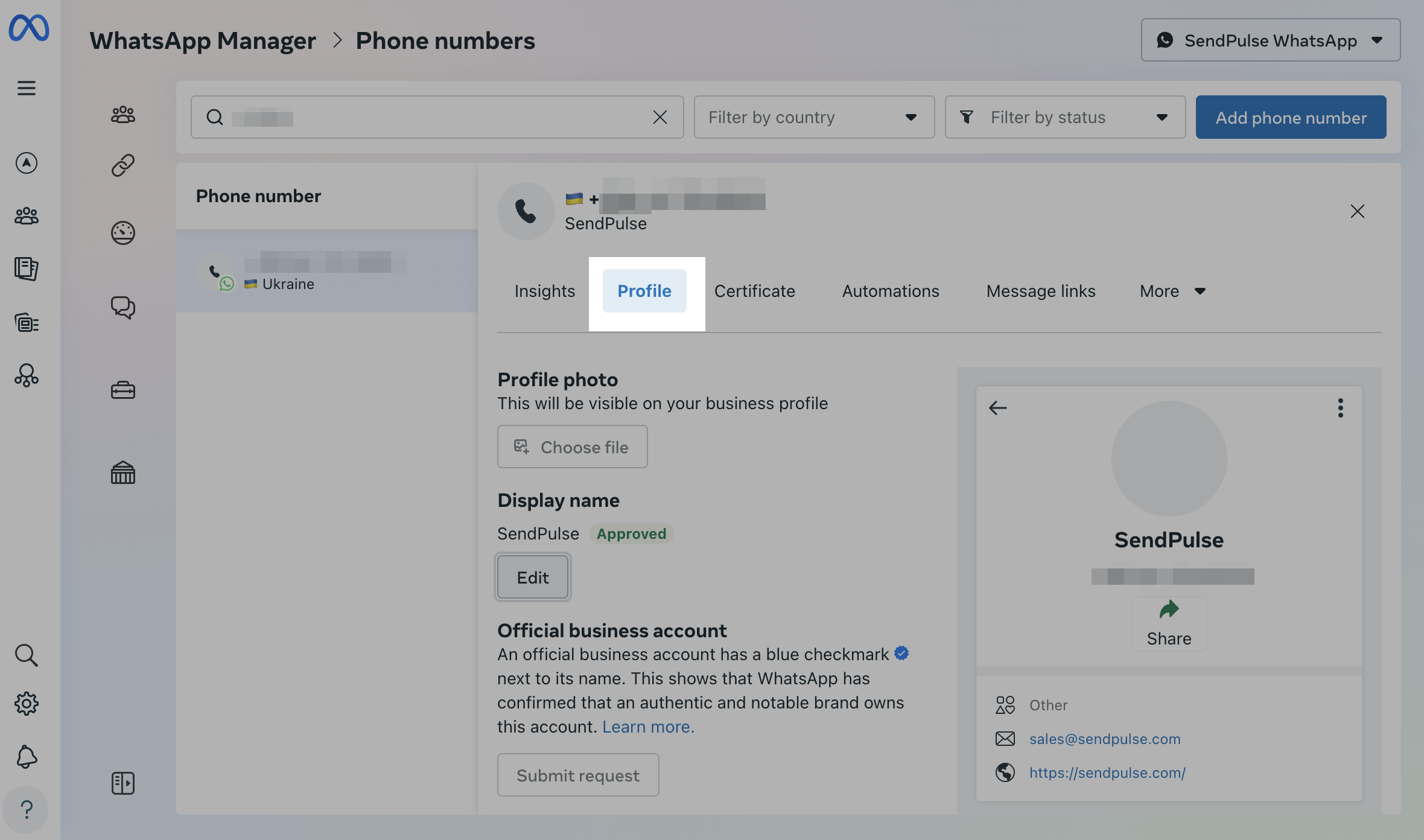Switch to the Certificate tab
The height and width of the screenshot is (840, 1424).
coord(755,291)
